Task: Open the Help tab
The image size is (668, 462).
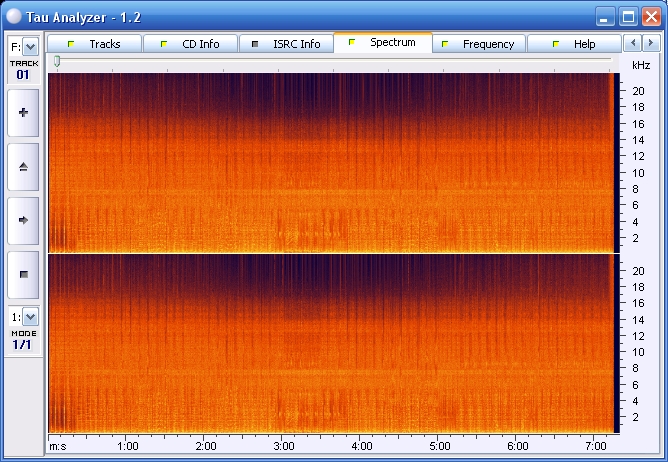Action: 574,44
